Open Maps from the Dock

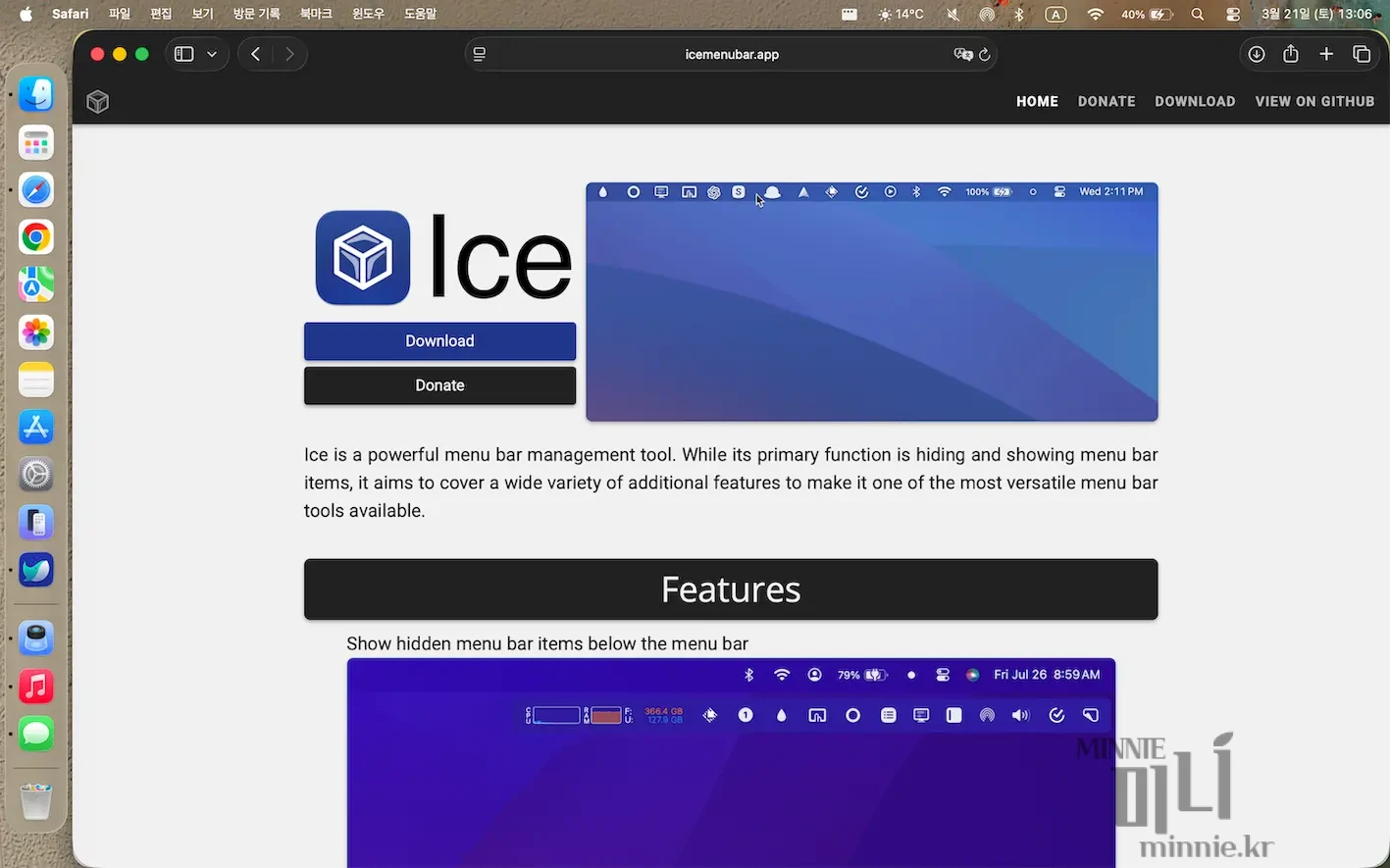pos(36,284)
